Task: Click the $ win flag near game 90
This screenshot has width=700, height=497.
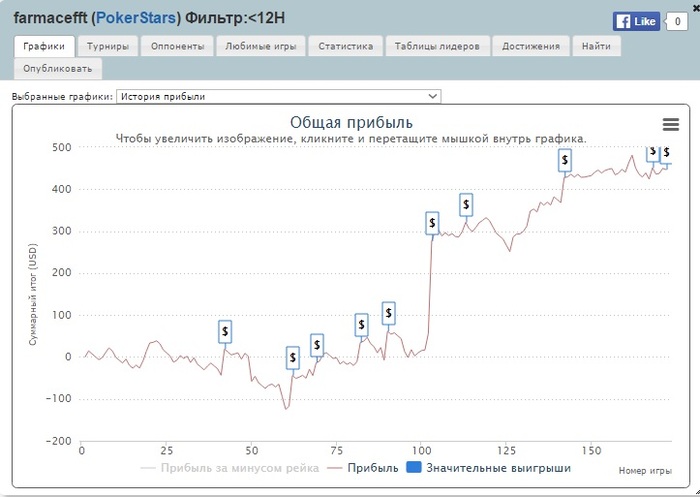Action: [x=388, y=313]
